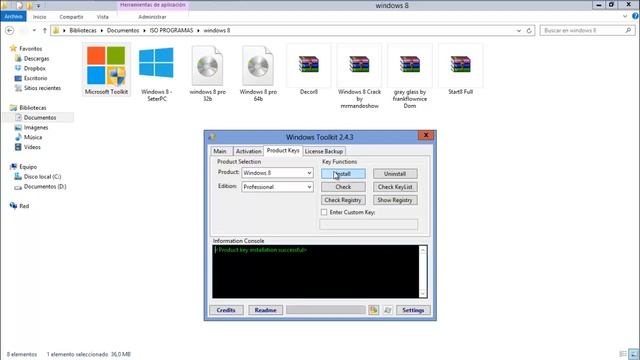This screenshot has height=360, width=640.
Task: Expand the recent locations dropdown arrow
Action: pyautogui.click(x=34, y=30)
